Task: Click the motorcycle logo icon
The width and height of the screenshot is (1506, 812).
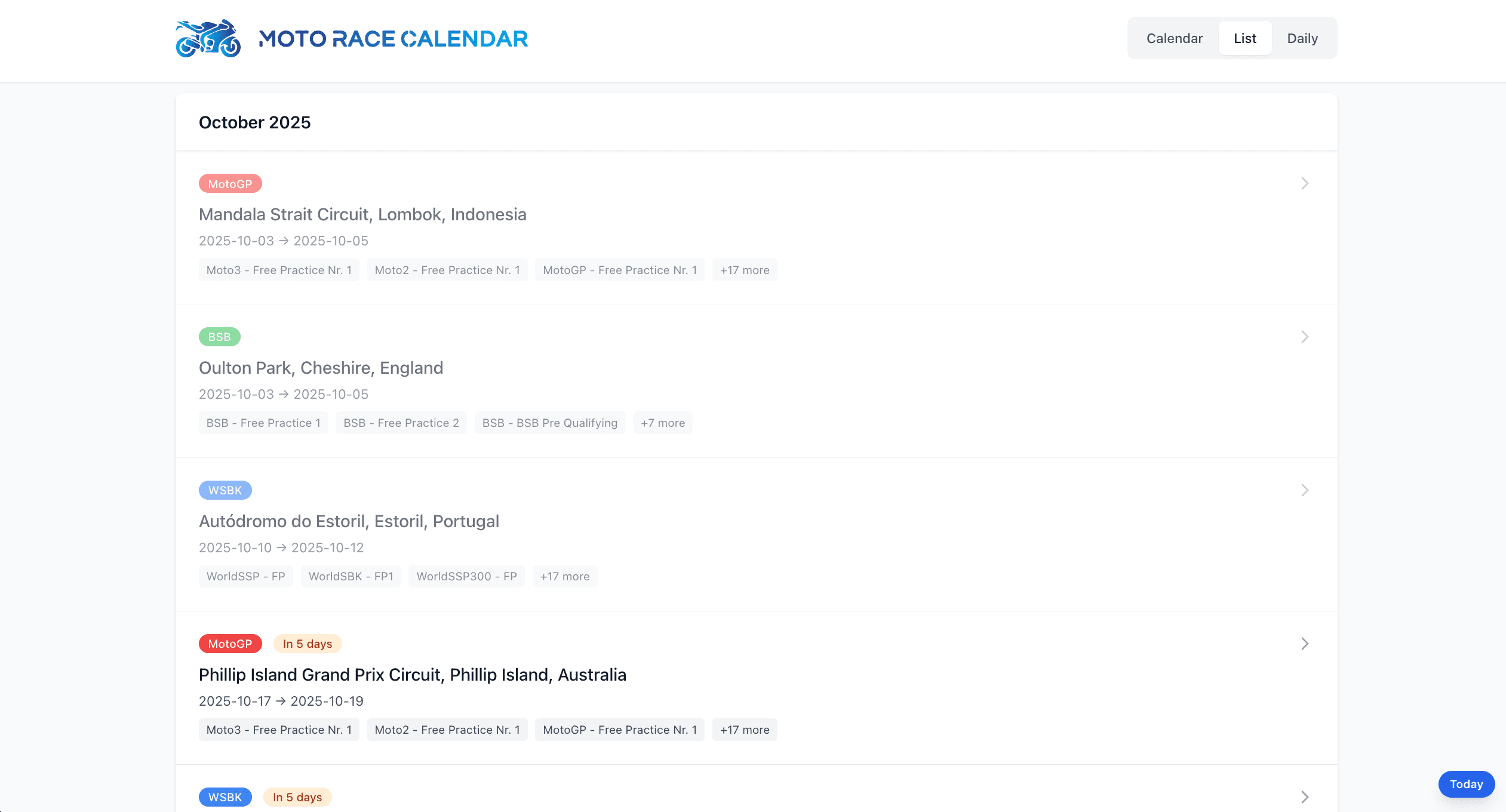Action: [x=208, y=39]
